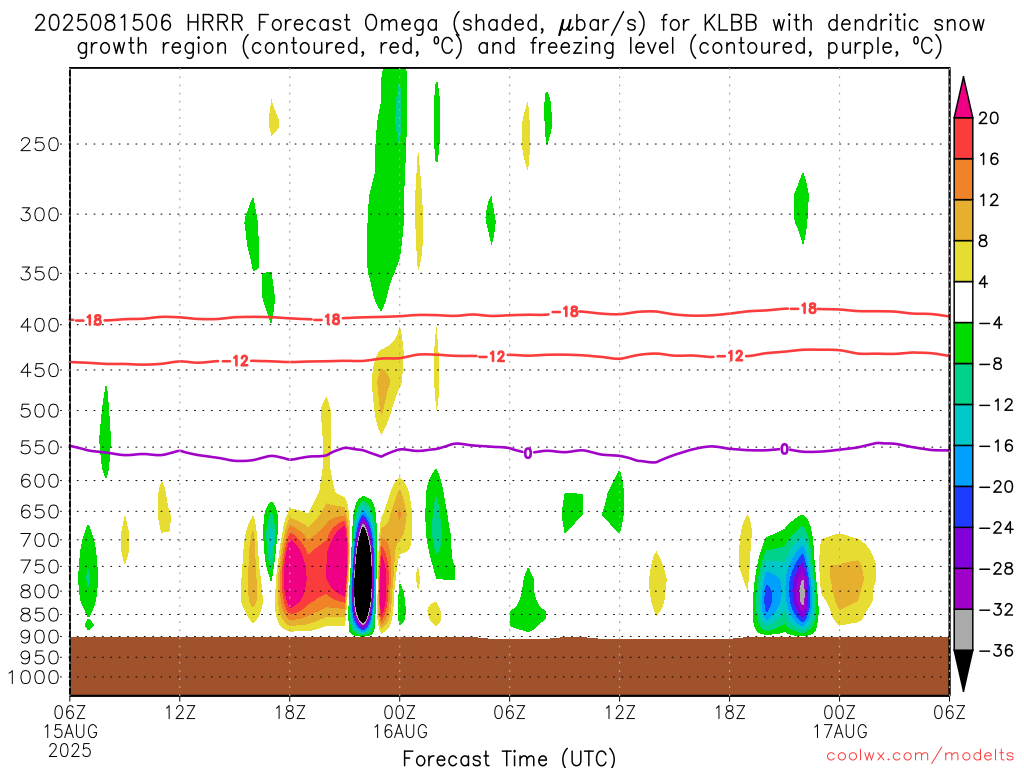The height and width of the screenshot is (768, 1024).
Task: Pick the bright green -4 to -8 swatch
Action: coord(963,343)
